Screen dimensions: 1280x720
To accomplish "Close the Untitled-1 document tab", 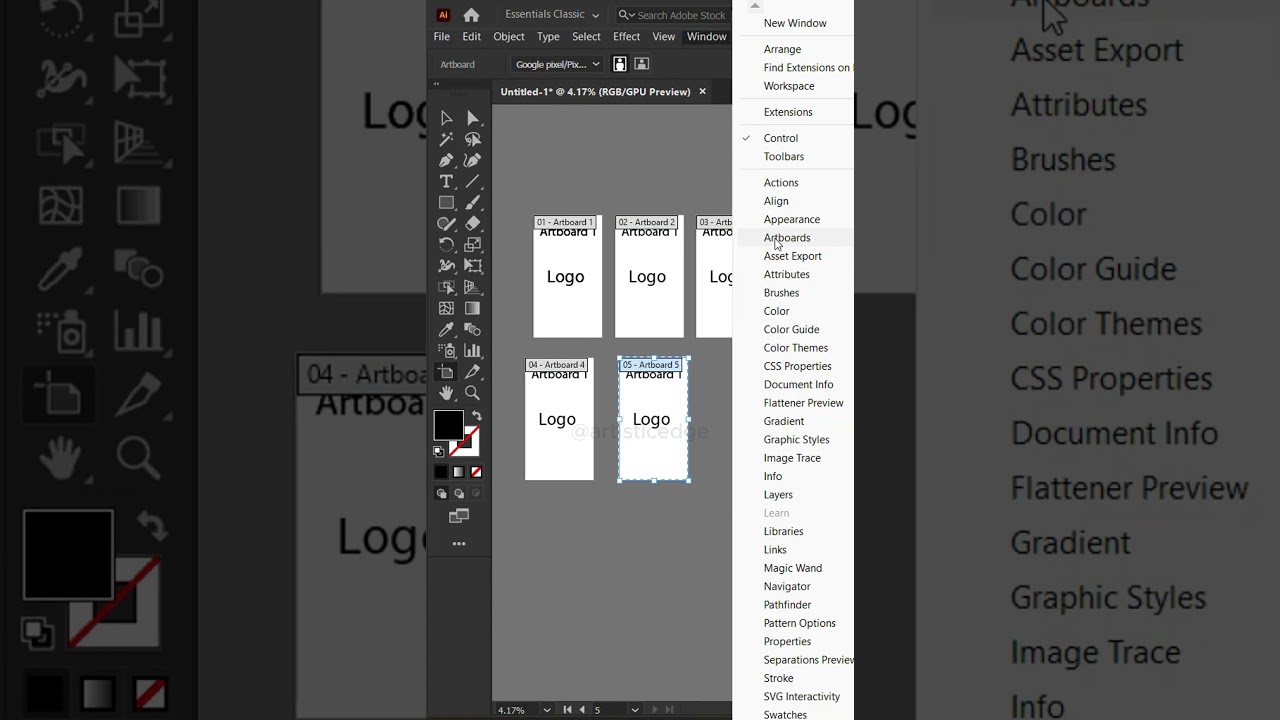I will 702,91.
